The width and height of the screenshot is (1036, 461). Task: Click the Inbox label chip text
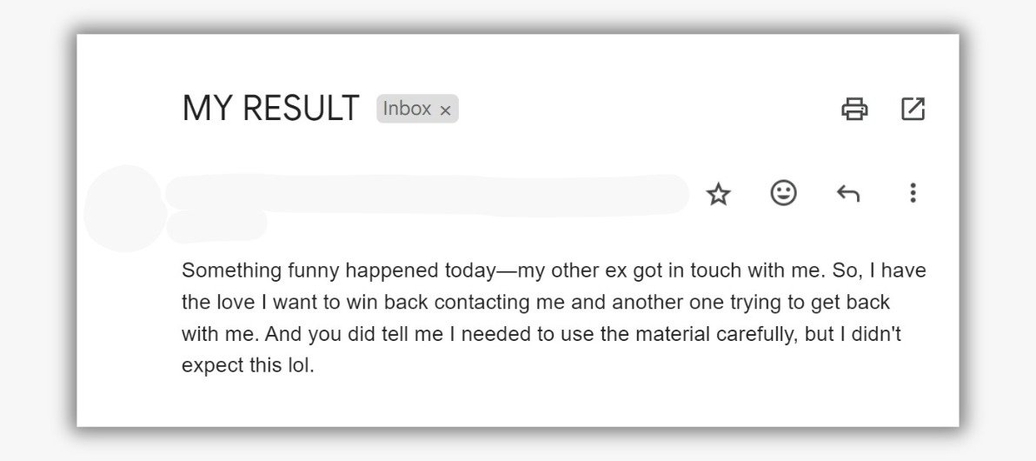[407, 108]
